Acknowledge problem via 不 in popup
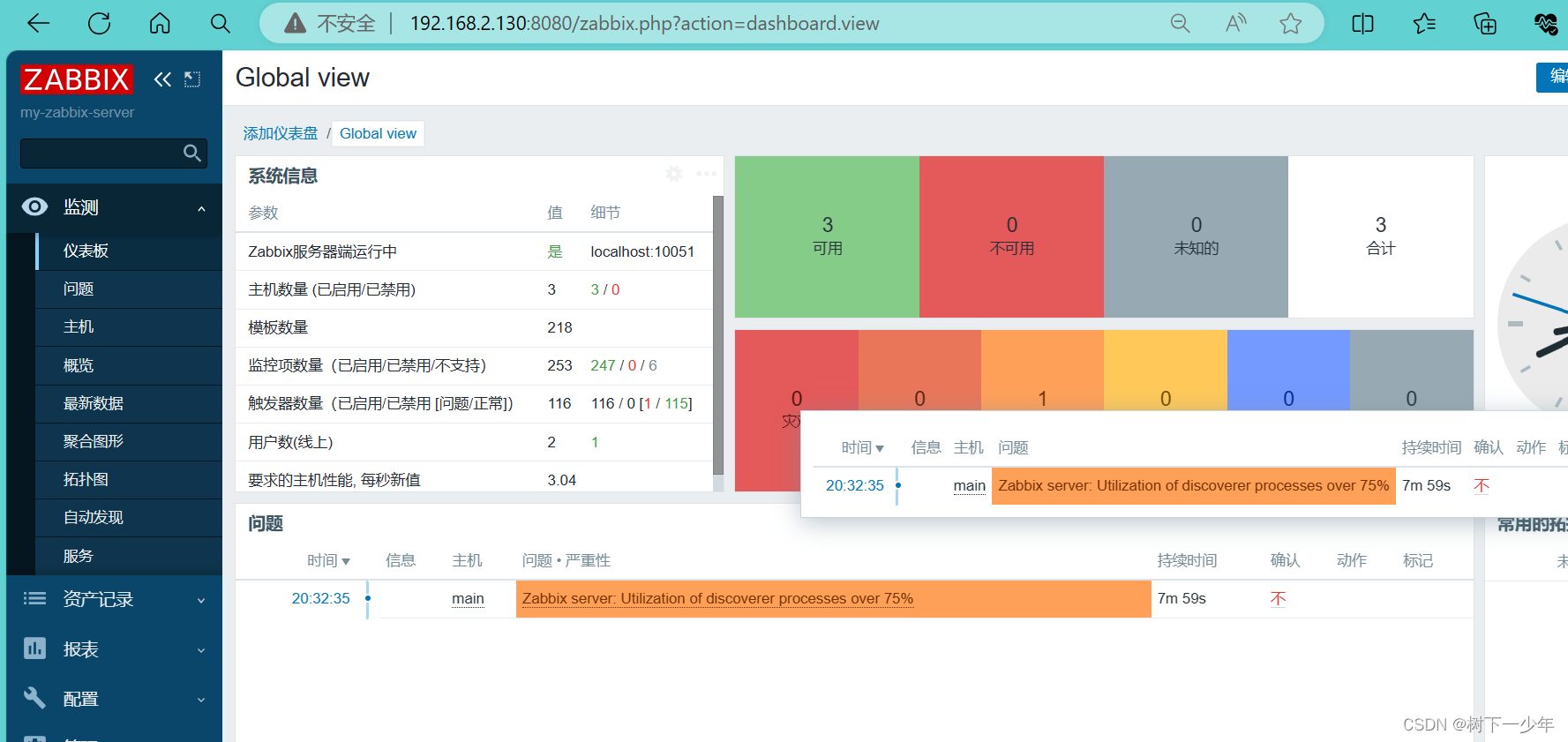1568x742 pixels. pos(1482,486)
